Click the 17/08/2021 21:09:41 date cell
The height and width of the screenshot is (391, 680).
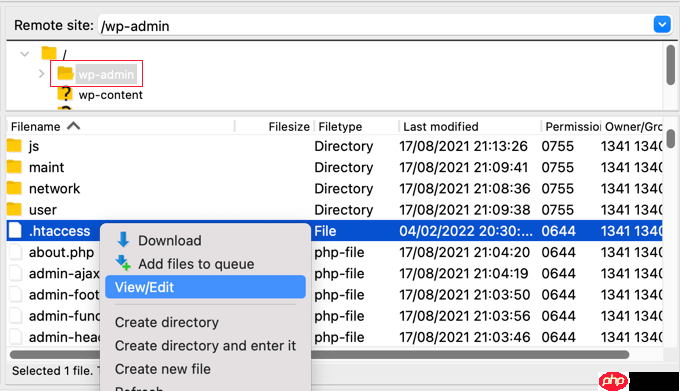pos(463,167)
